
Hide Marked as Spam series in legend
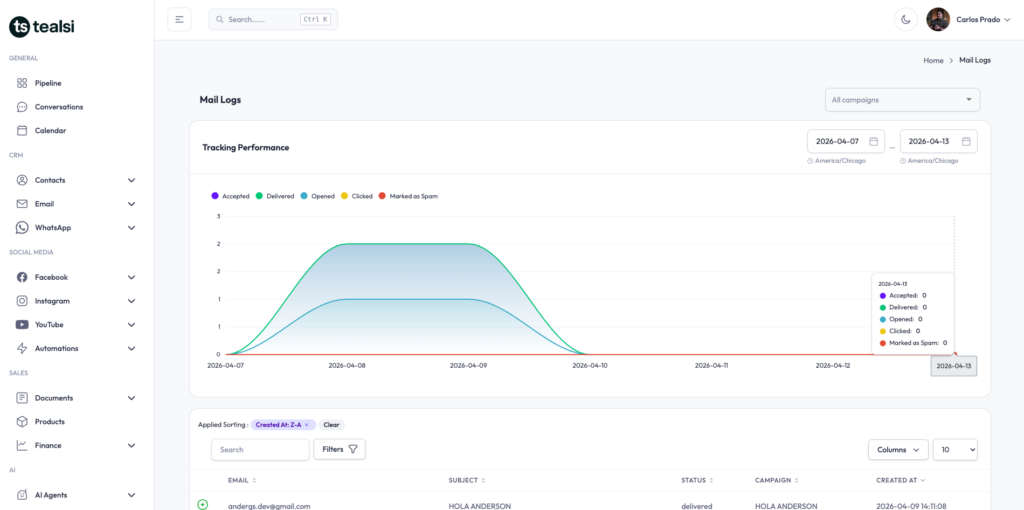click(408, 196)
